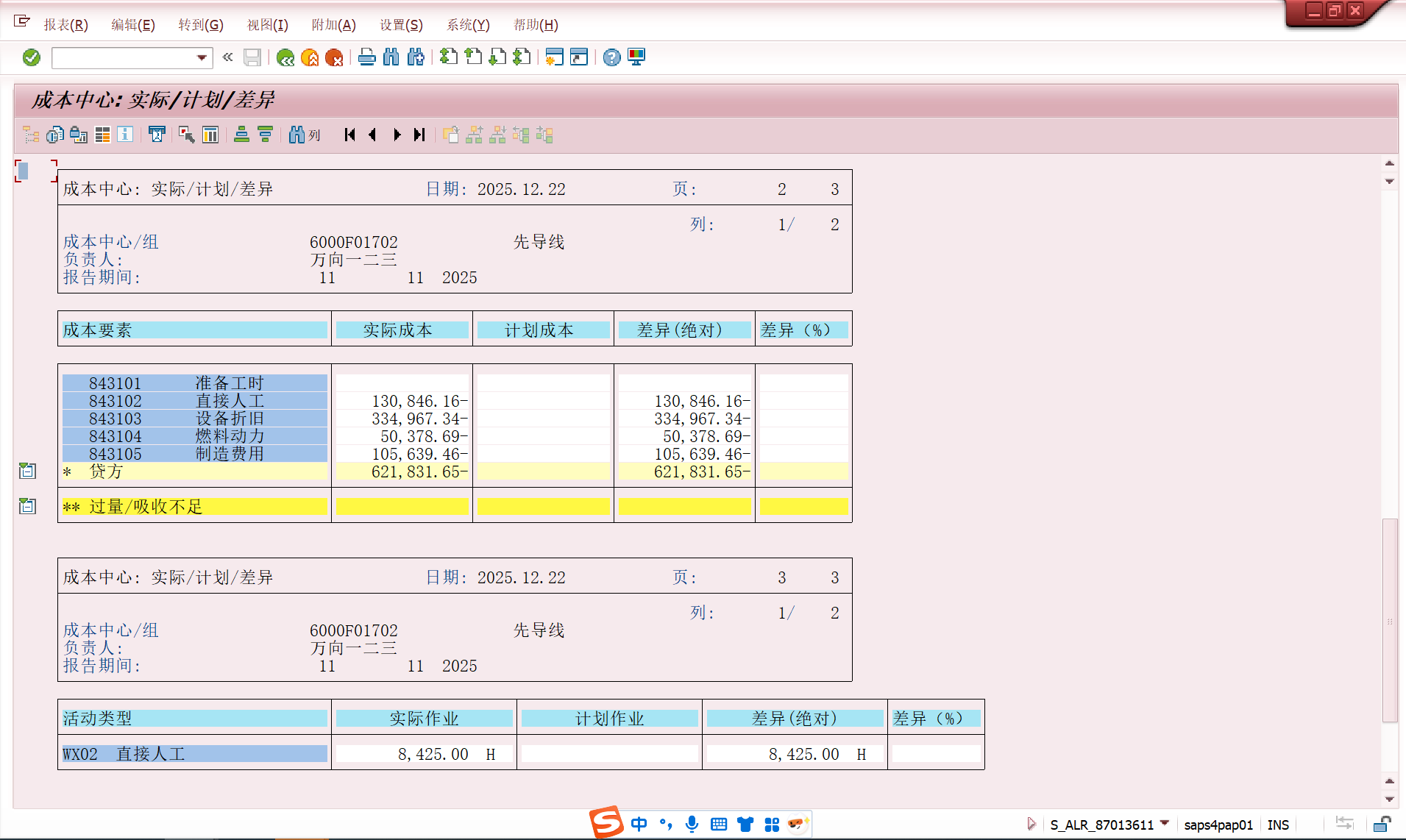The image size is (1406, 840).
Task: Open Find with the binoculars icon
Action: (x=391, y=57)
